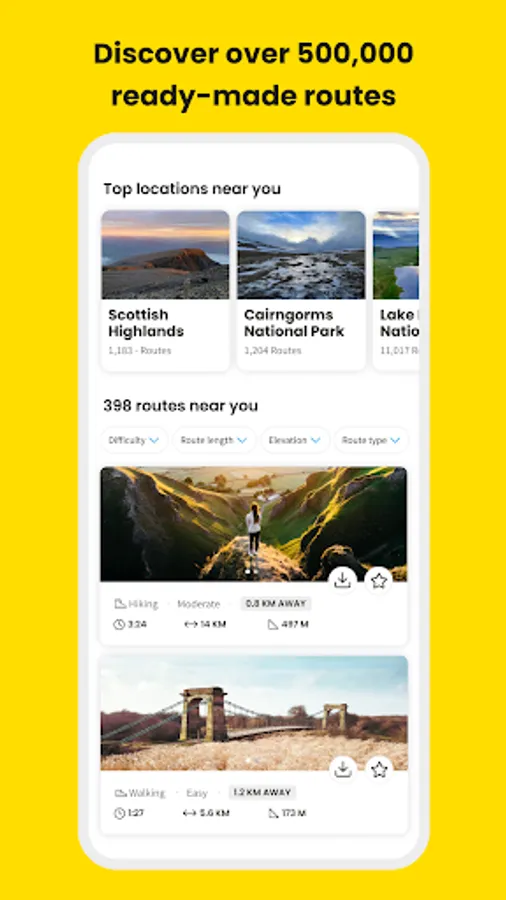This screenshot has height=900, width=506.
Task: Expand the Route length filter
Action: tap(214, 440)
